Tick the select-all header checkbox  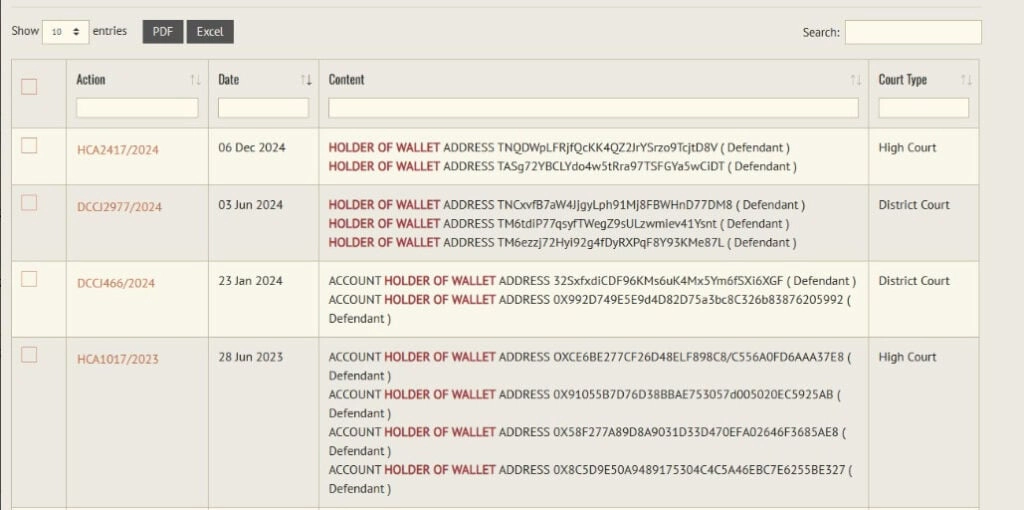(29, 87)
